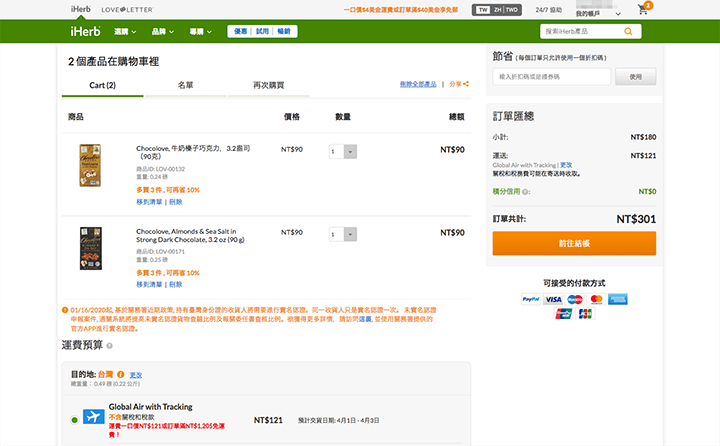Open the milk hazelnut chocolate thumbnail
720x446 pixels.
(x=90, y=165)
